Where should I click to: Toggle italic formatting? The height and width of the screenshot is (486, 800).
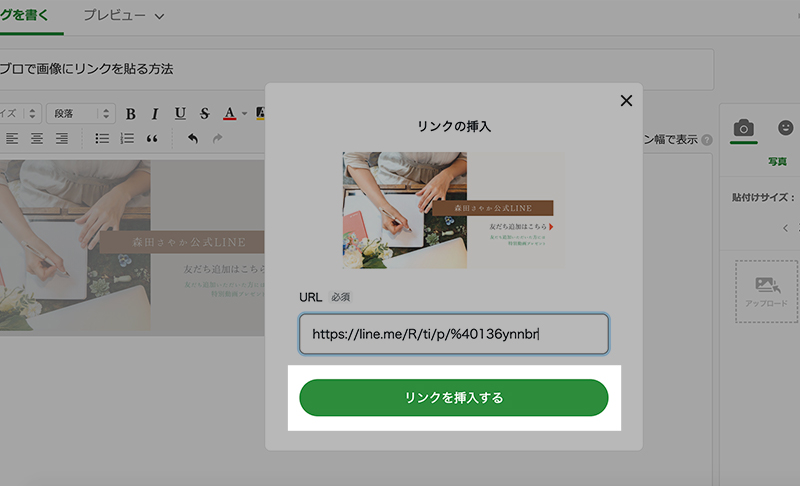155,114
